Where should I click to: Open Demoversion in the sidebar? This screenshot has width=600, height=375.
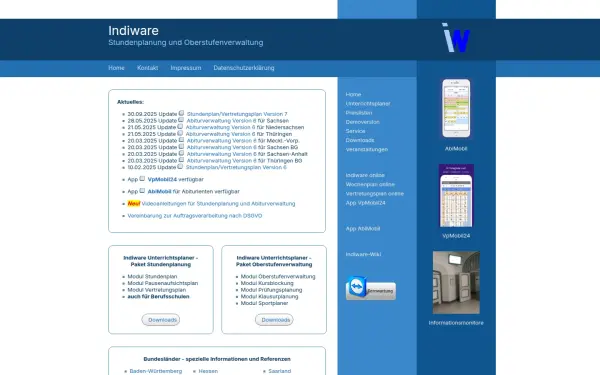tap(362, 122)
